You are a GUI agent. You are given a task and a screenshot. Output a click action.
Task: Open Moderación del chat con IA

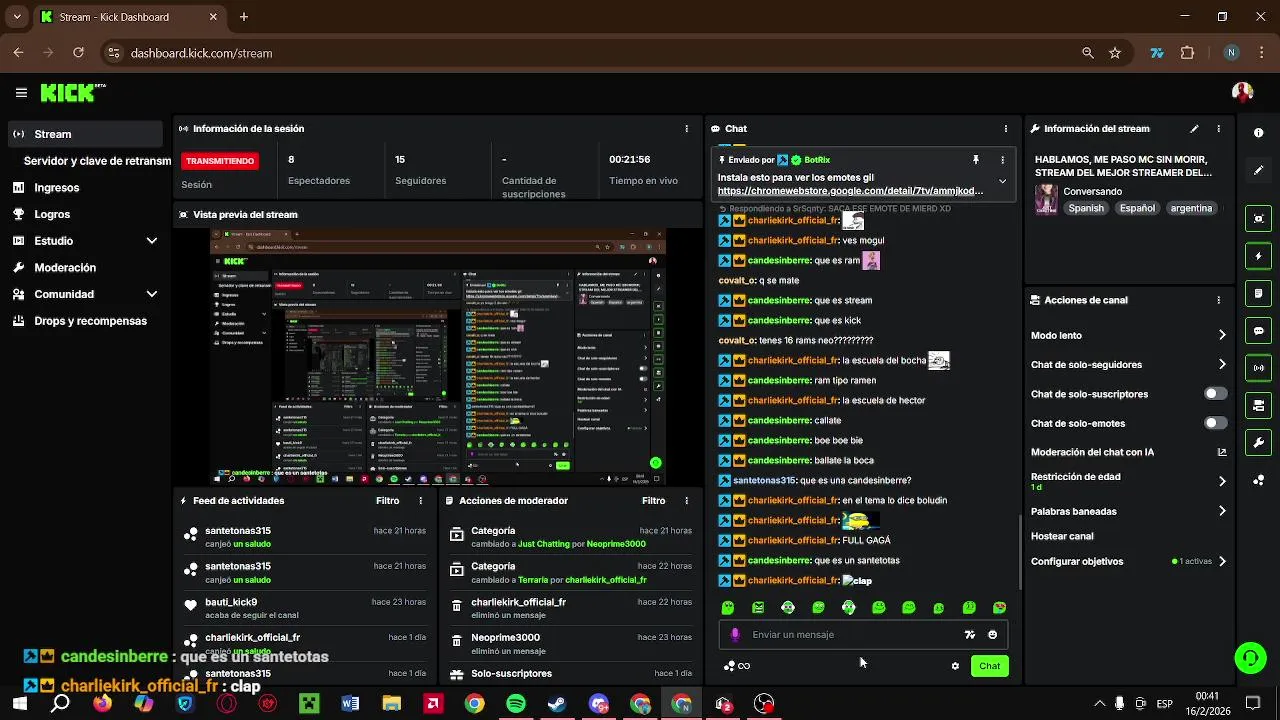pyautogui.click(x=1128, y=452)
